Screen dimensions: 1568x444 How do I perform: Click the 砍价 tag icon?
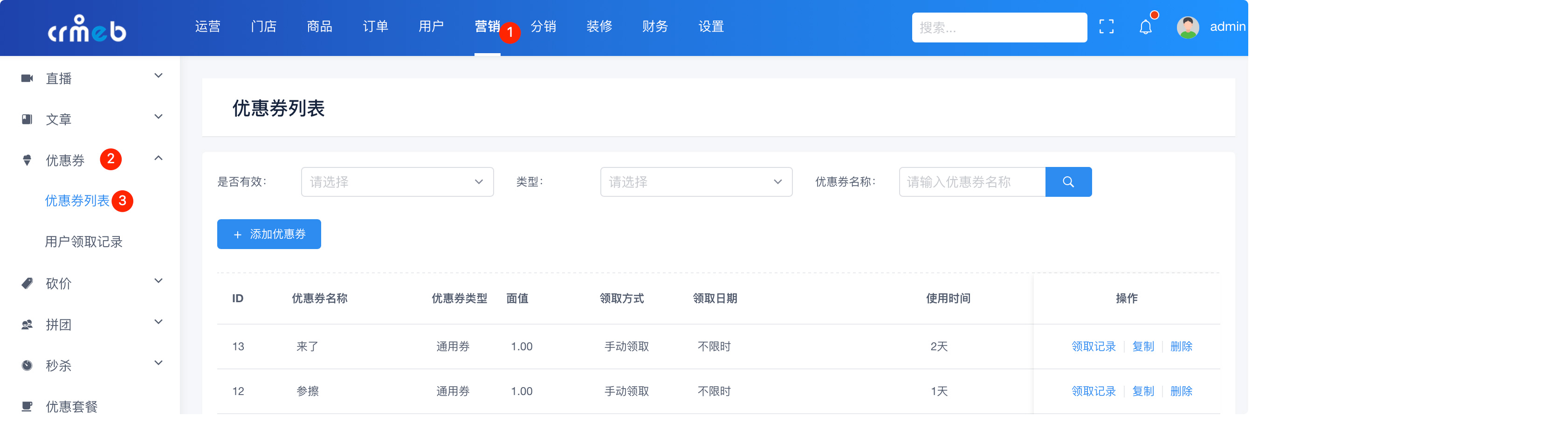pyautogui.click(x=27, y=283)
